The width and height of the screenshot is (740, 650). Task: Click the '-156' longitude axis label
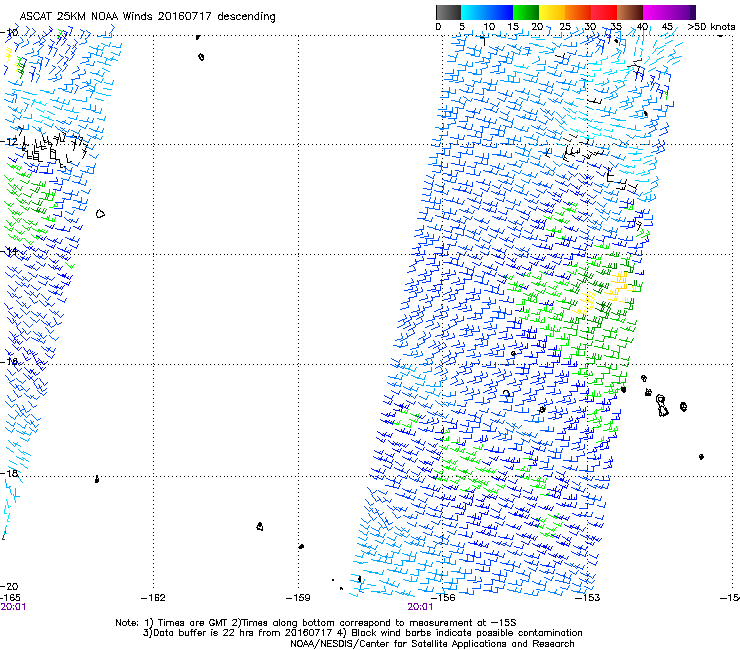[x=443, y=598]
